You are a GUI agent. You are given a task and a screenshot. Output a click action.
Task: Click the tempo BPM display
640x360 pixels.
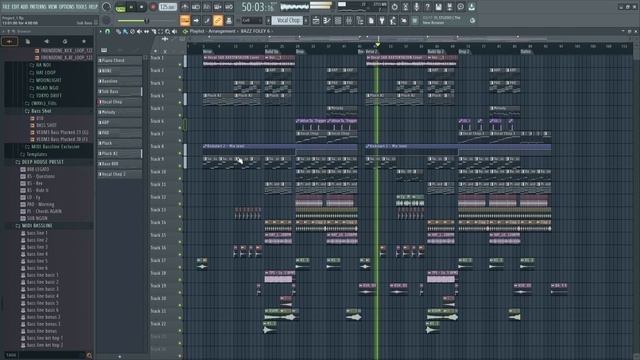tap(168, 7)
